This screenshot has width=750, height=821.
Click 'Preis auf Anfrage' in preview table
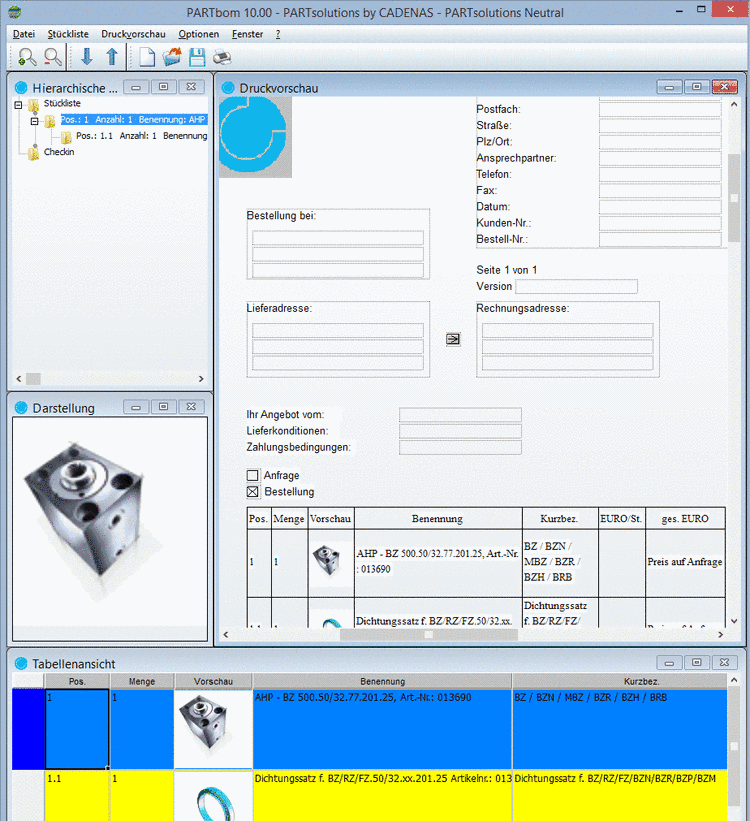(x=685, y=562)
